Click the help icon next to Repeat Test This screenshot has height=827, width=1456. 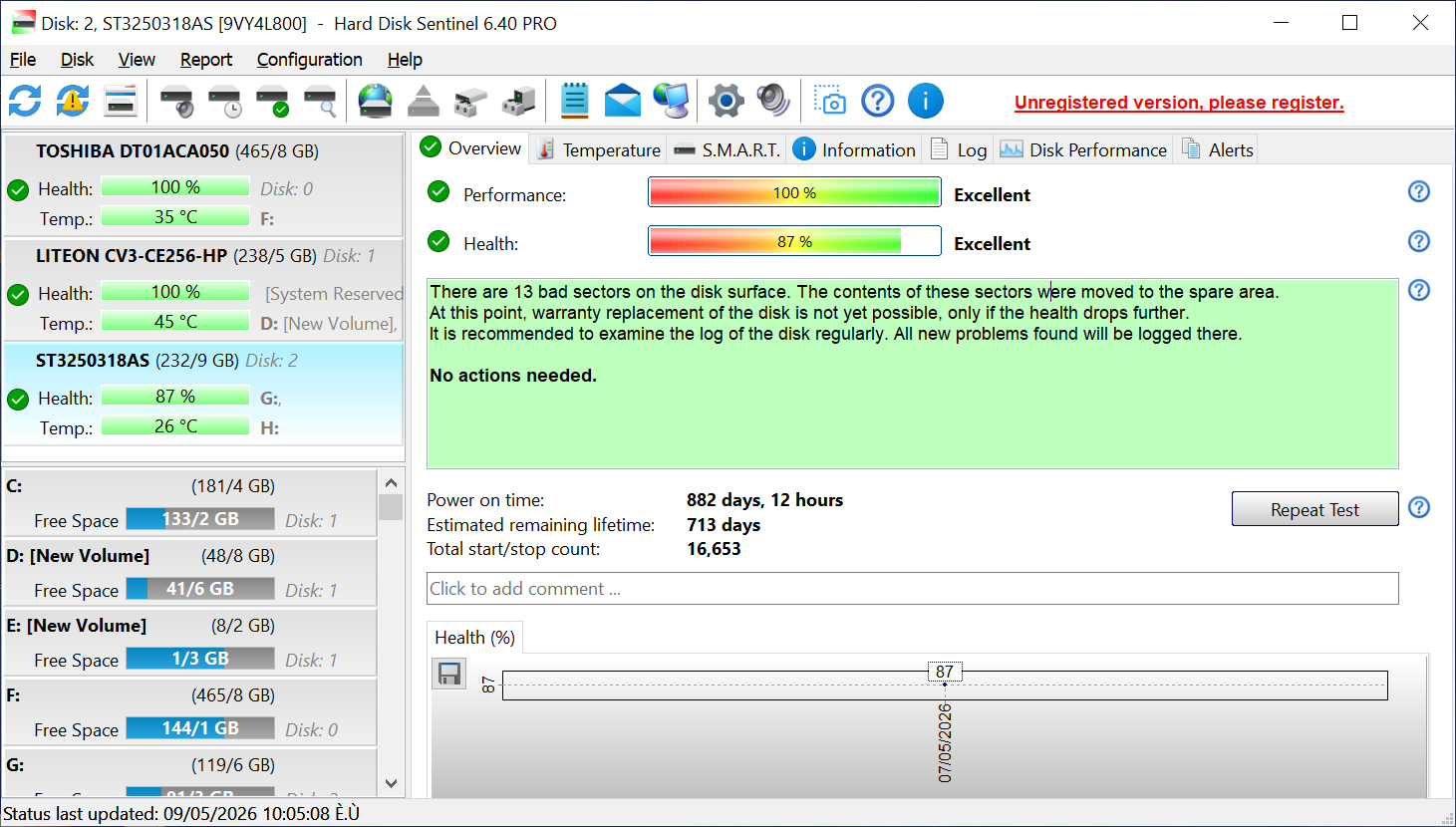tap(1419, 507)
